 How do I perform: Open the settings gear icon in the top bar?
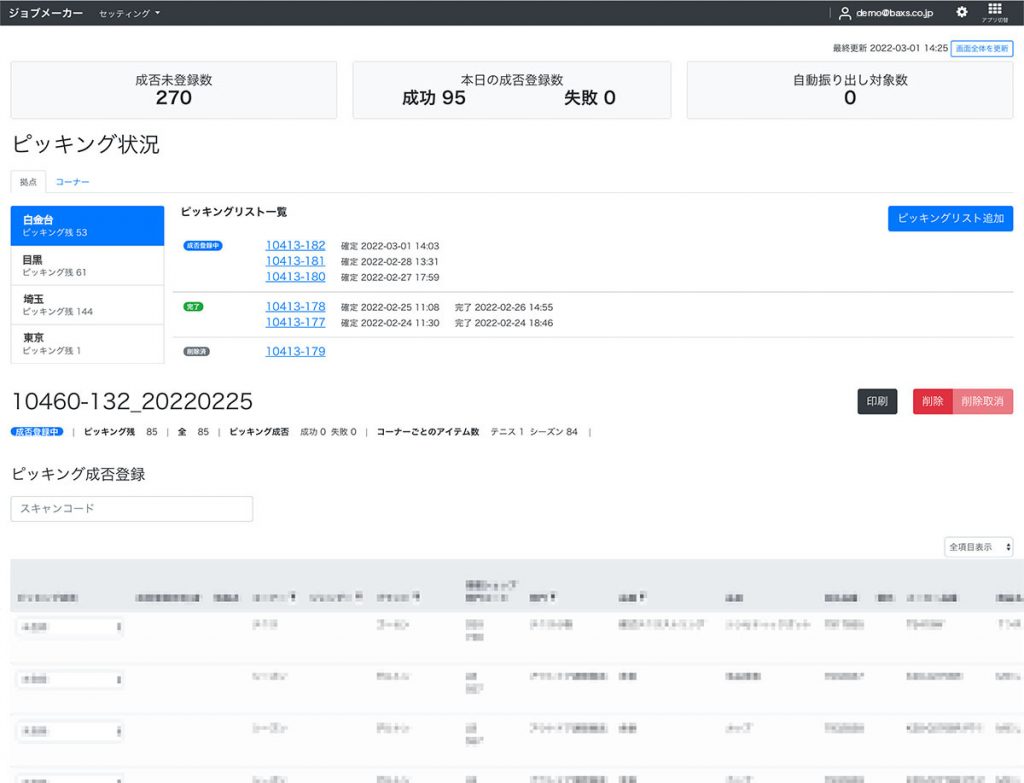(x=961, y=12)
